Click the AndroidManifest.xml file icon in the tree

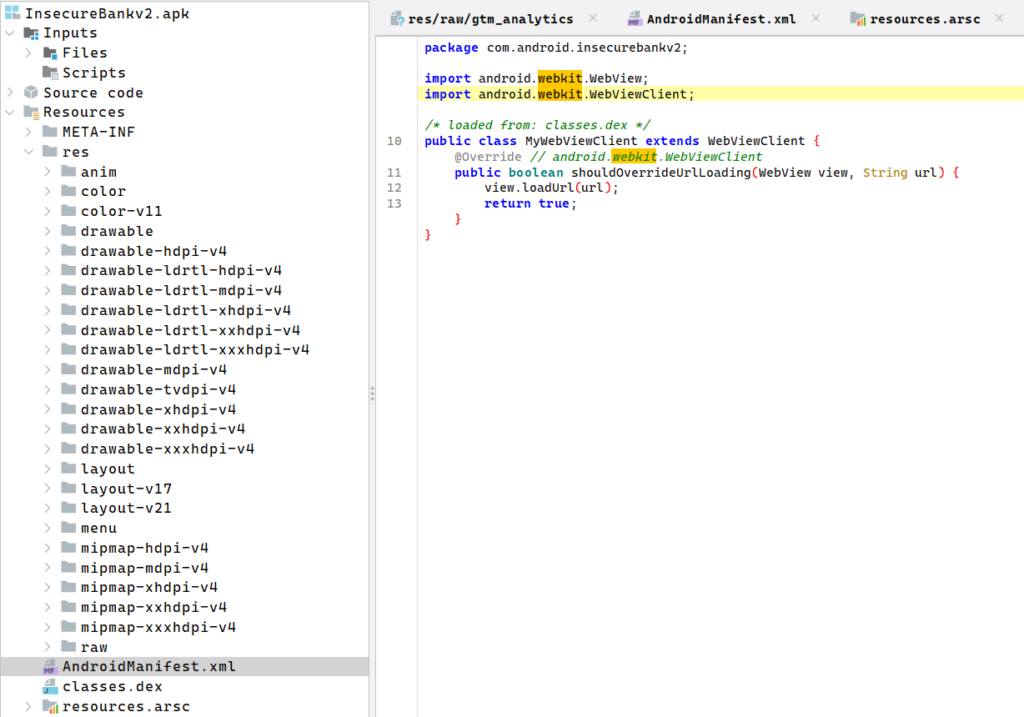click(50, 667)
